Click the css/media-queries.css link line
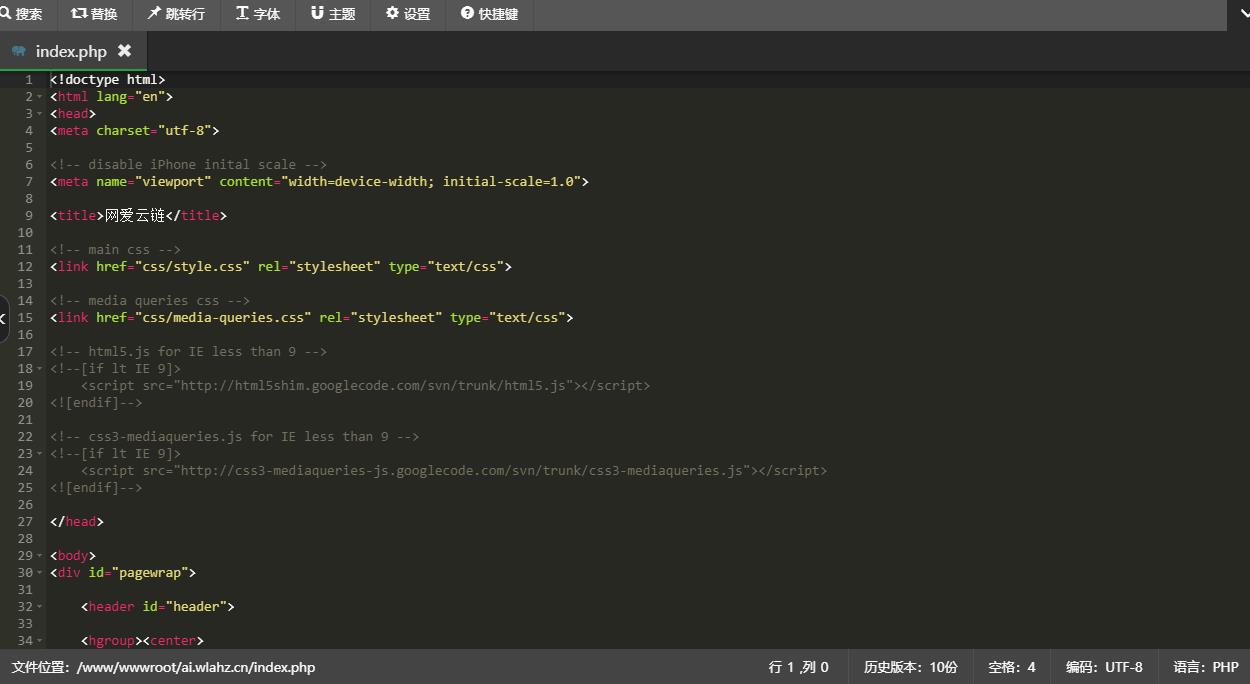This screenshot has height=684, width=1250. click(x=312, y=318)
